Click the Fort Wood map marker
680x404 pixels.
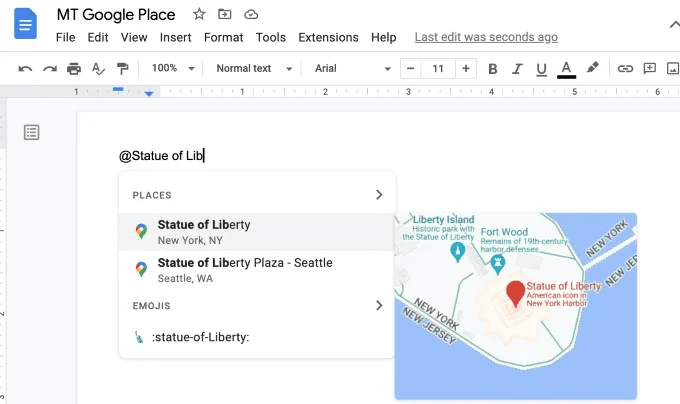(x=497, y=264)
